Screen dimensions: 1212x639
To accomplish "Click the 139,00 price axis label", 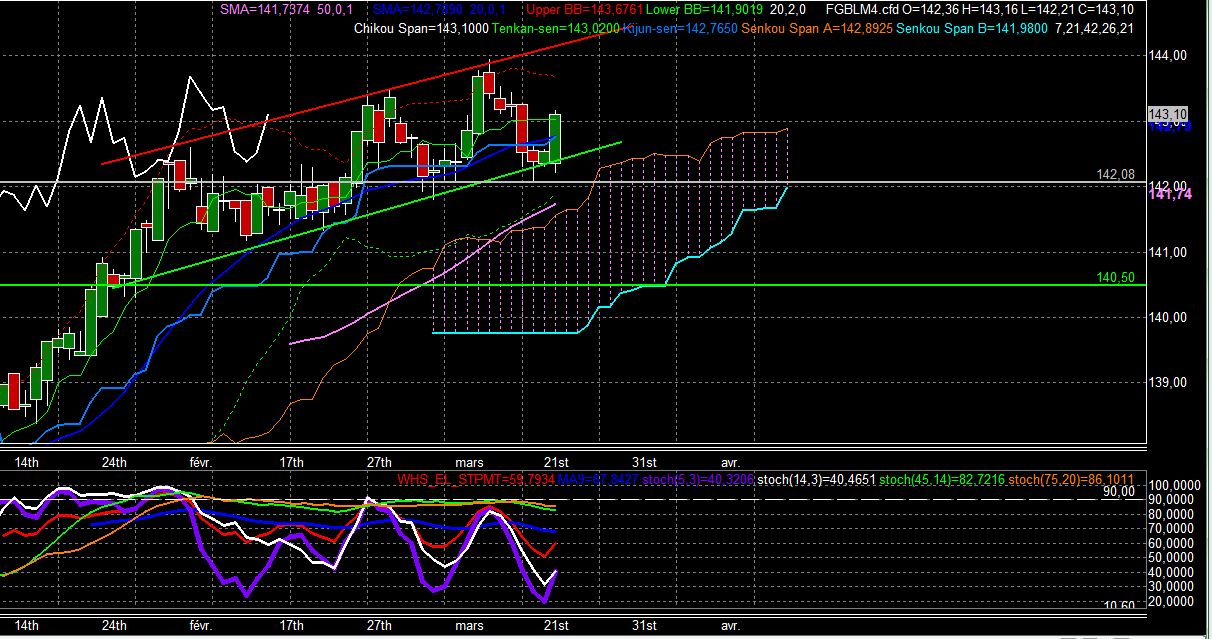I will (x=1169, y=382).
